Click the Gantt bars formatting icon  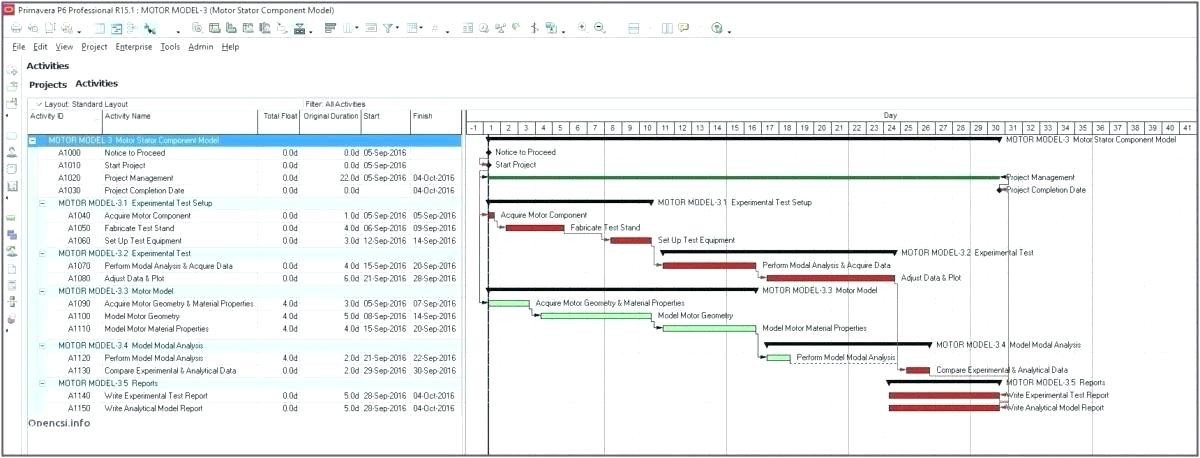(x=330, y=28)
